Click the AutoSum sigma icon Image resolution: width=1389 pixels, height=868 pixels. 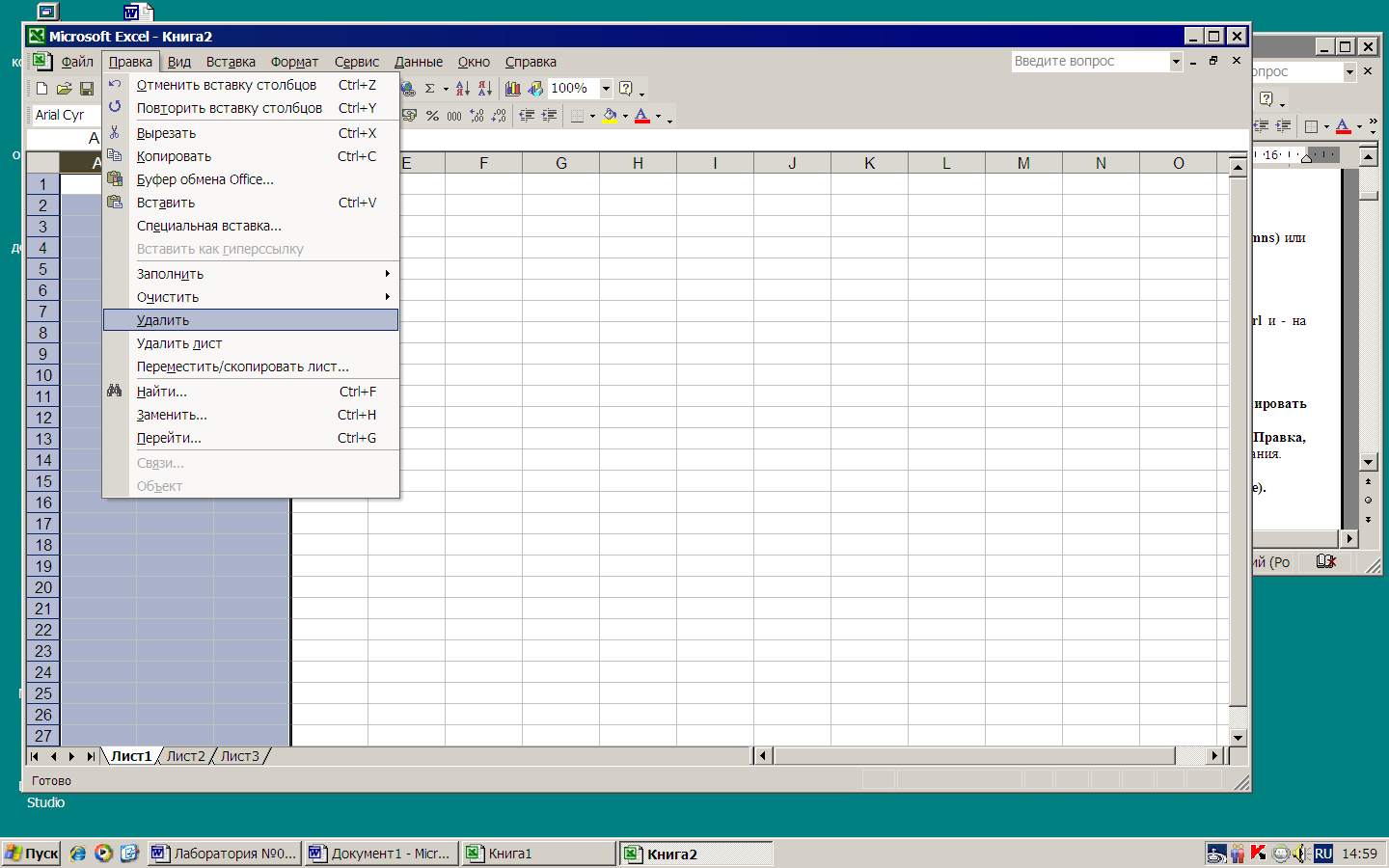tap(430, 89)
